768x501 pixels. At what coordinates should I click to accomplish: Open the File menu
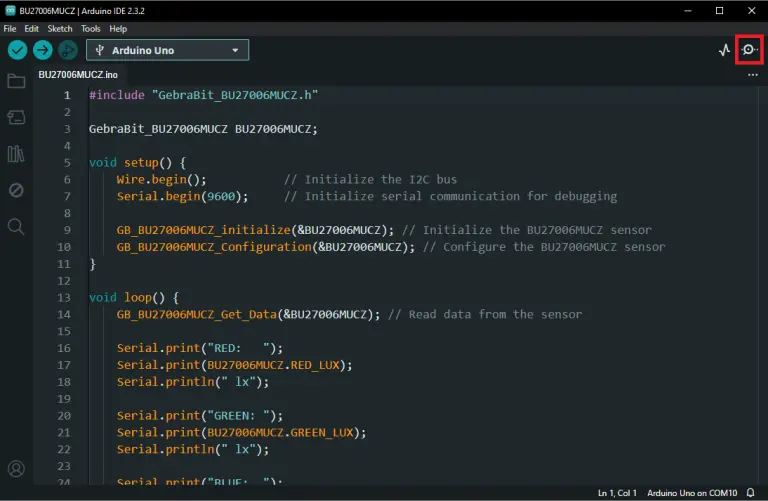tap(10, 29)
